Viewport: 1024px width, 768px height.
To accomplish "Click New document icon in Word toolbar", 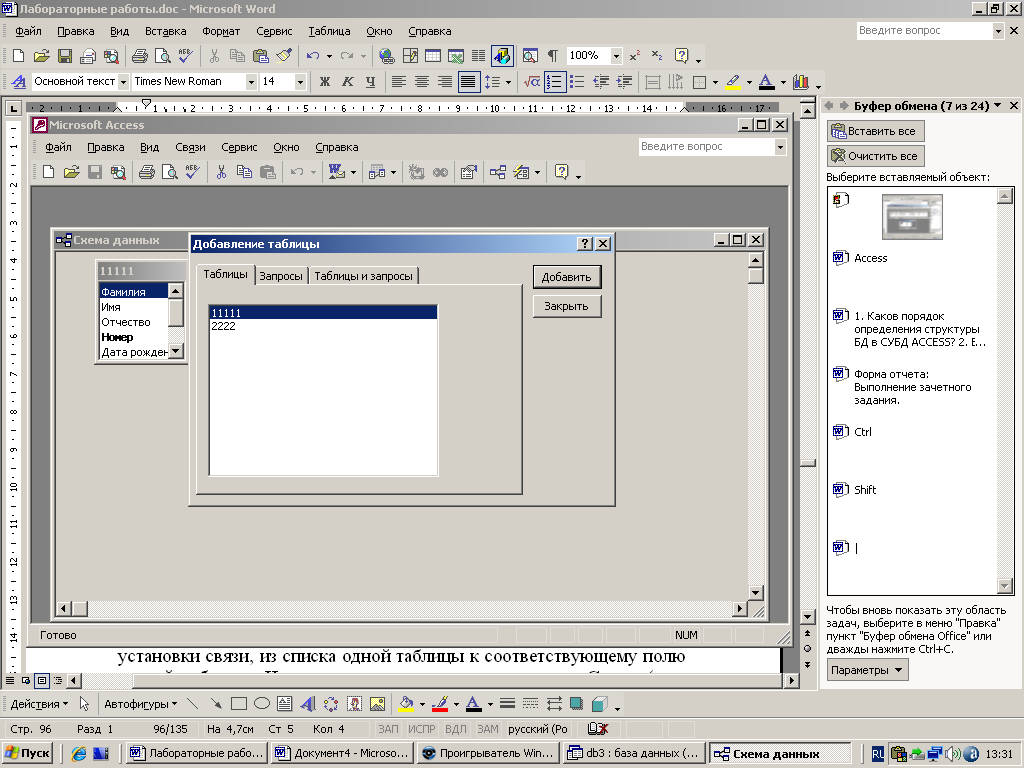I will tap(19, 56).
